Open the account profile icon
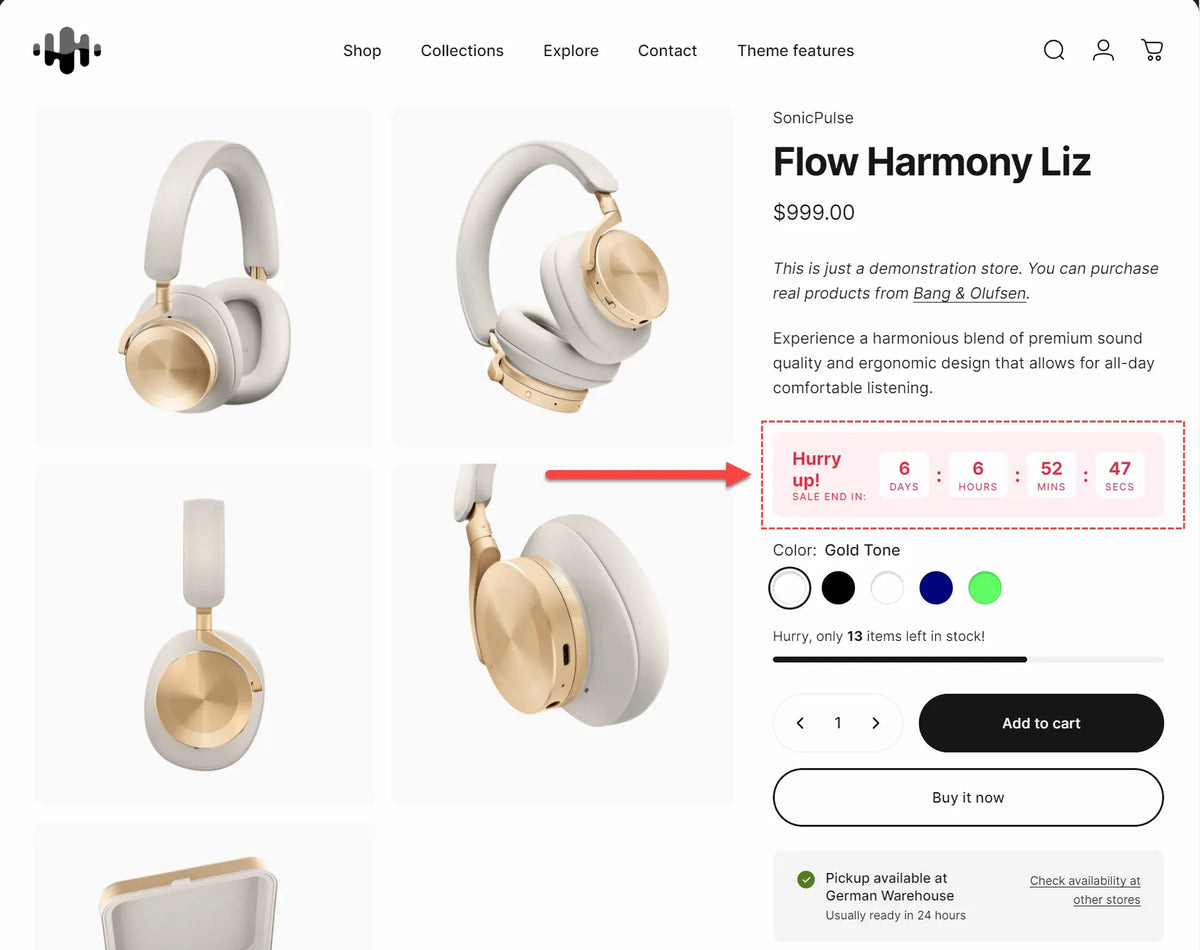The height and width of the screenshot is (950, 1200). [x=1103, y=50]
